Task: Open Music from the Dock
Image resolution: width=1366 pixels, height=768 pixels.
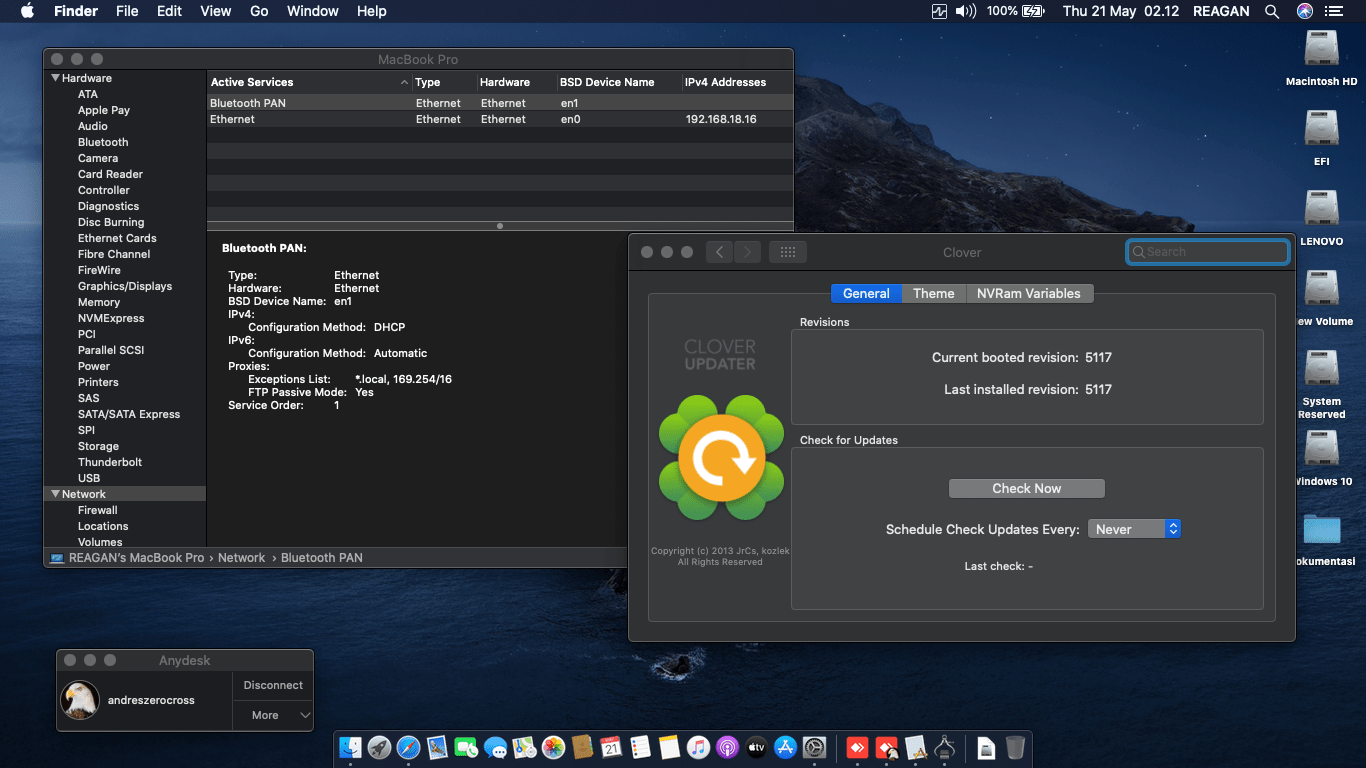Action: [x=698, y=747]
